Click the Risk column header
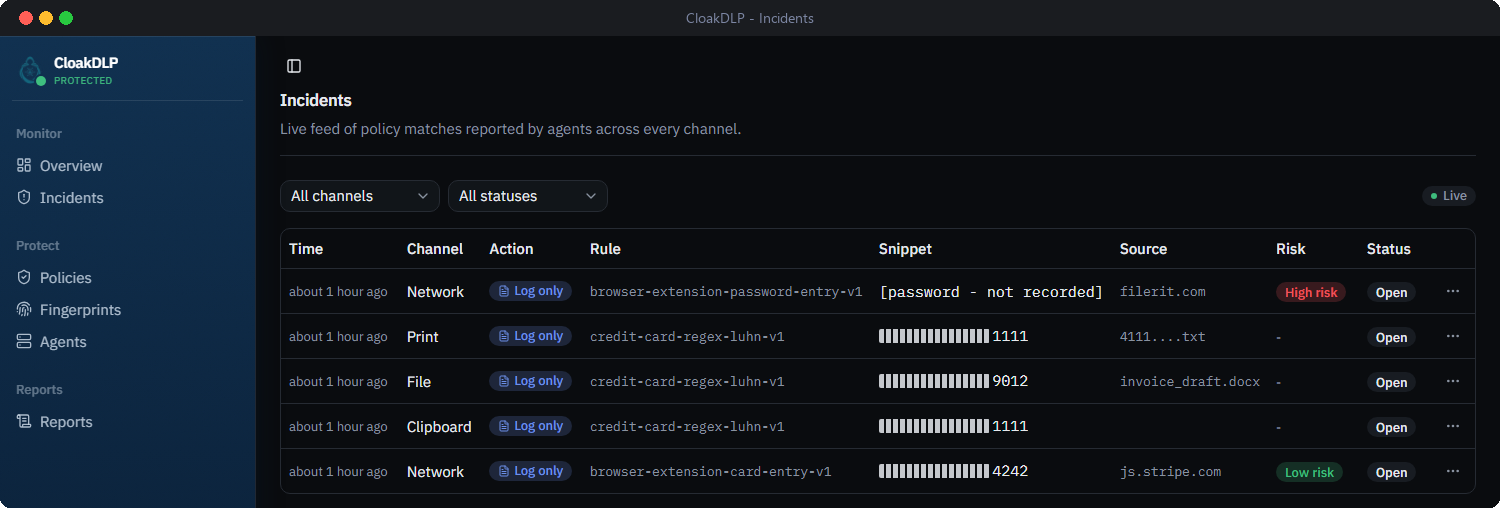Image resolution: width=1500 pixels, height=508 pixels. (1291, 249)
